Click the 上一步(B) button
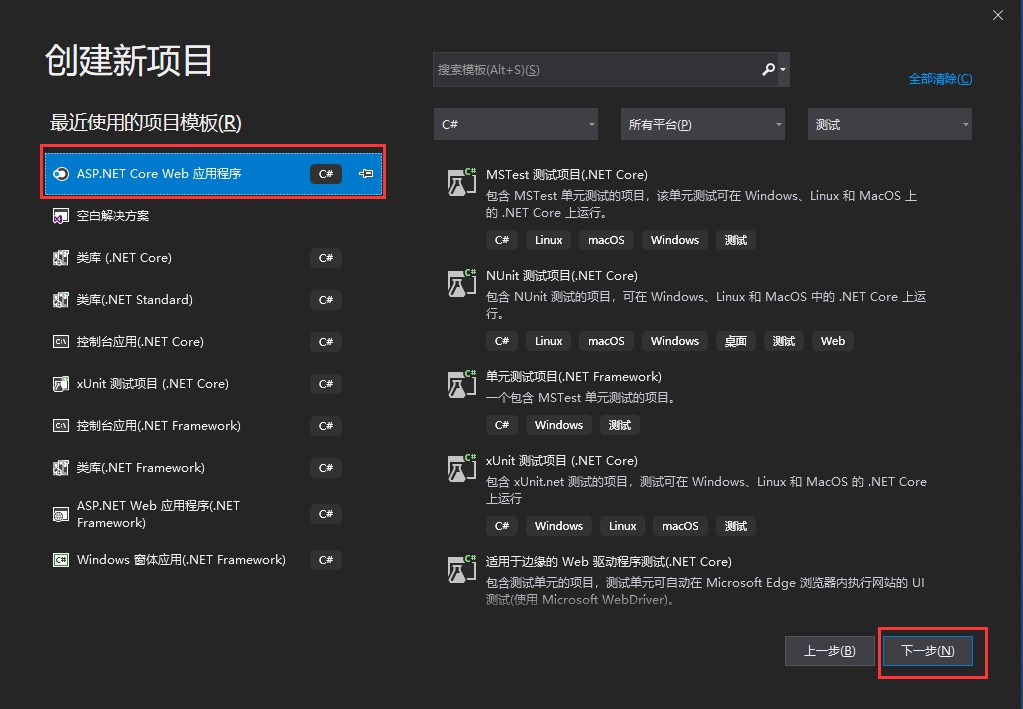Viewport: 1023px width, 709px height. point(829,650)
